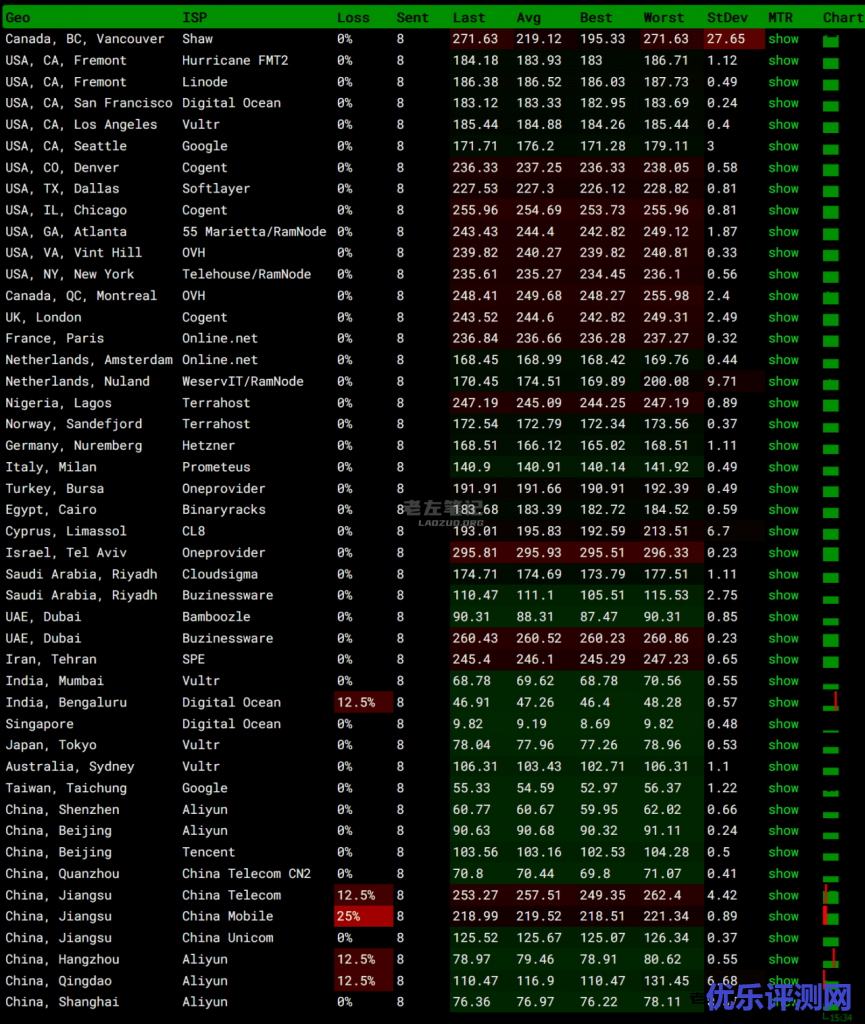The image size is (865, 1024).
Task: Open show link in the Linode row
Action: coord(783,82)
